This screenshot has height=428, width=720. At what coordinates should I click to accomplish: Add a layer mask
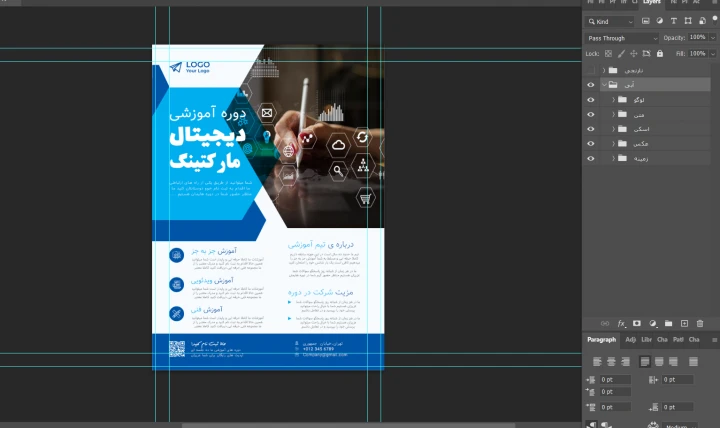tap(636, 323)
